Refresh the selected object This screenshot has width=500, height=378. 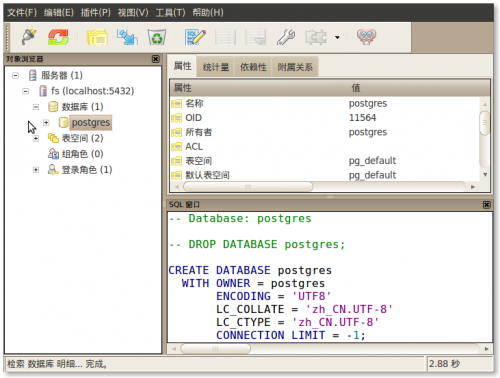point(58,37)
